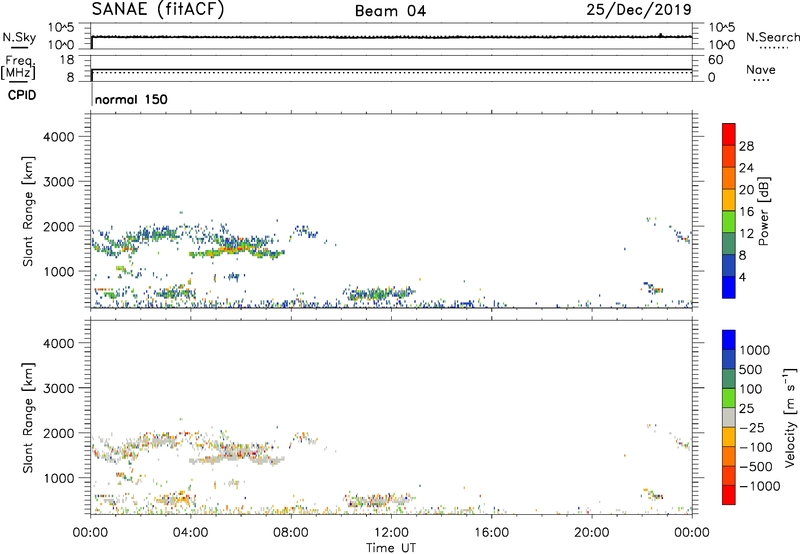This screenshot has width=800, height=554.
Task: Click the 16:00 time axis label
Action: click(491, 532)
